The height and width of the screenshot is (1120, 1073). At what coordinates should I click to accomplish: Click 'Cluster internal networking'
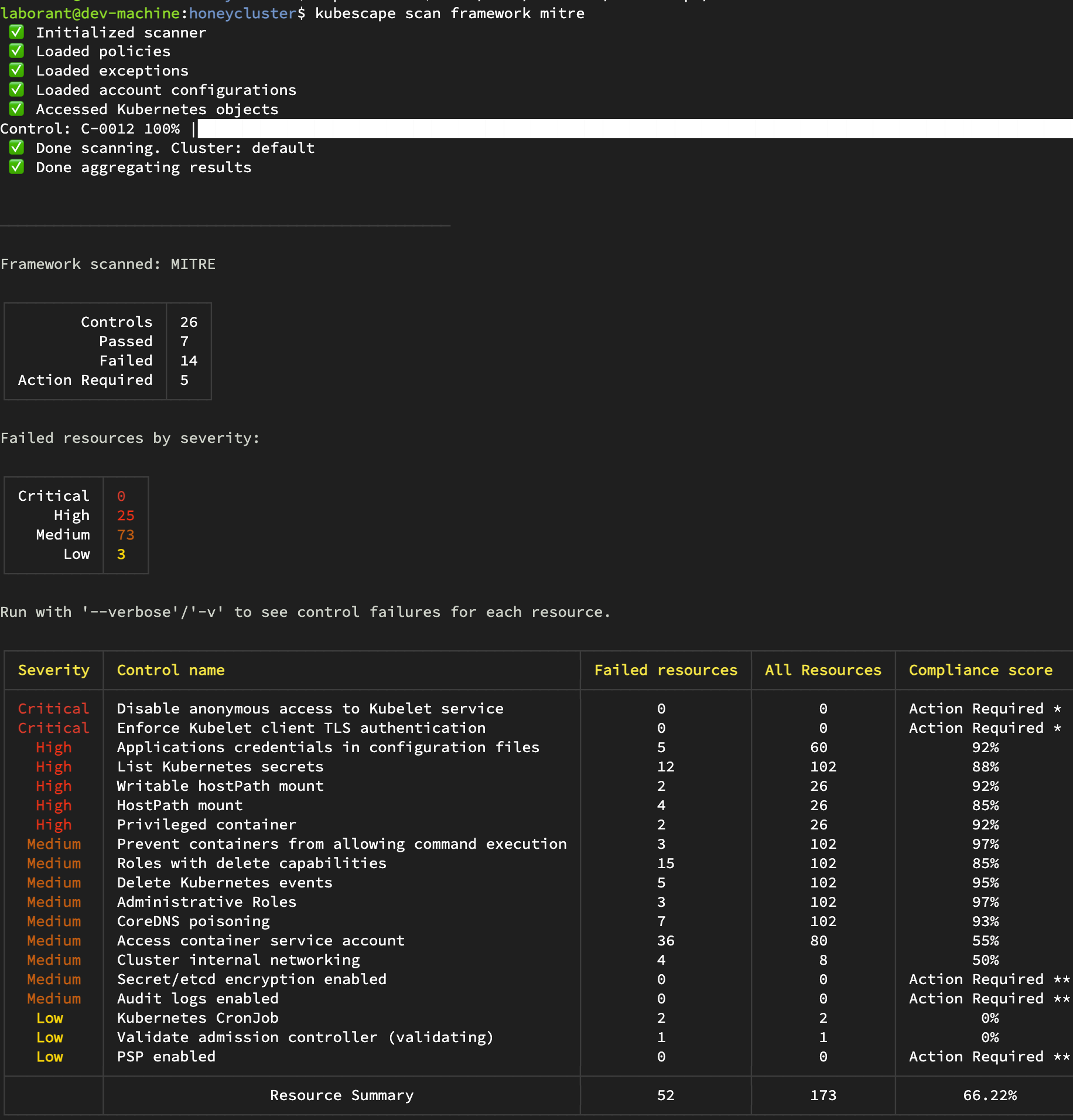point(238,960)
